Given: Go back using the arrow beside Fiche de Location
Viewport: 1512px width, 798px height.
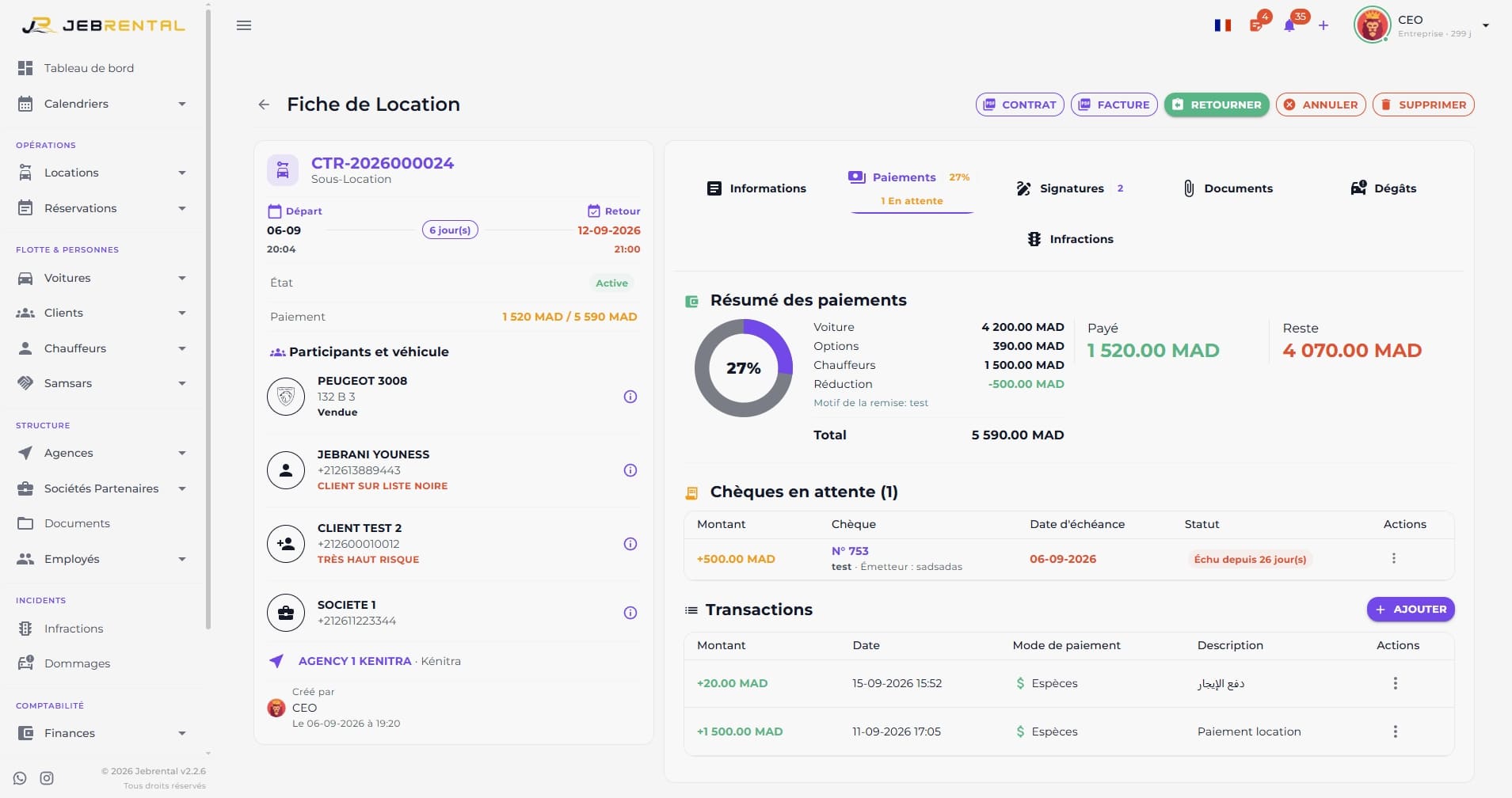Looking at the screenshot, I should (264, 104).
